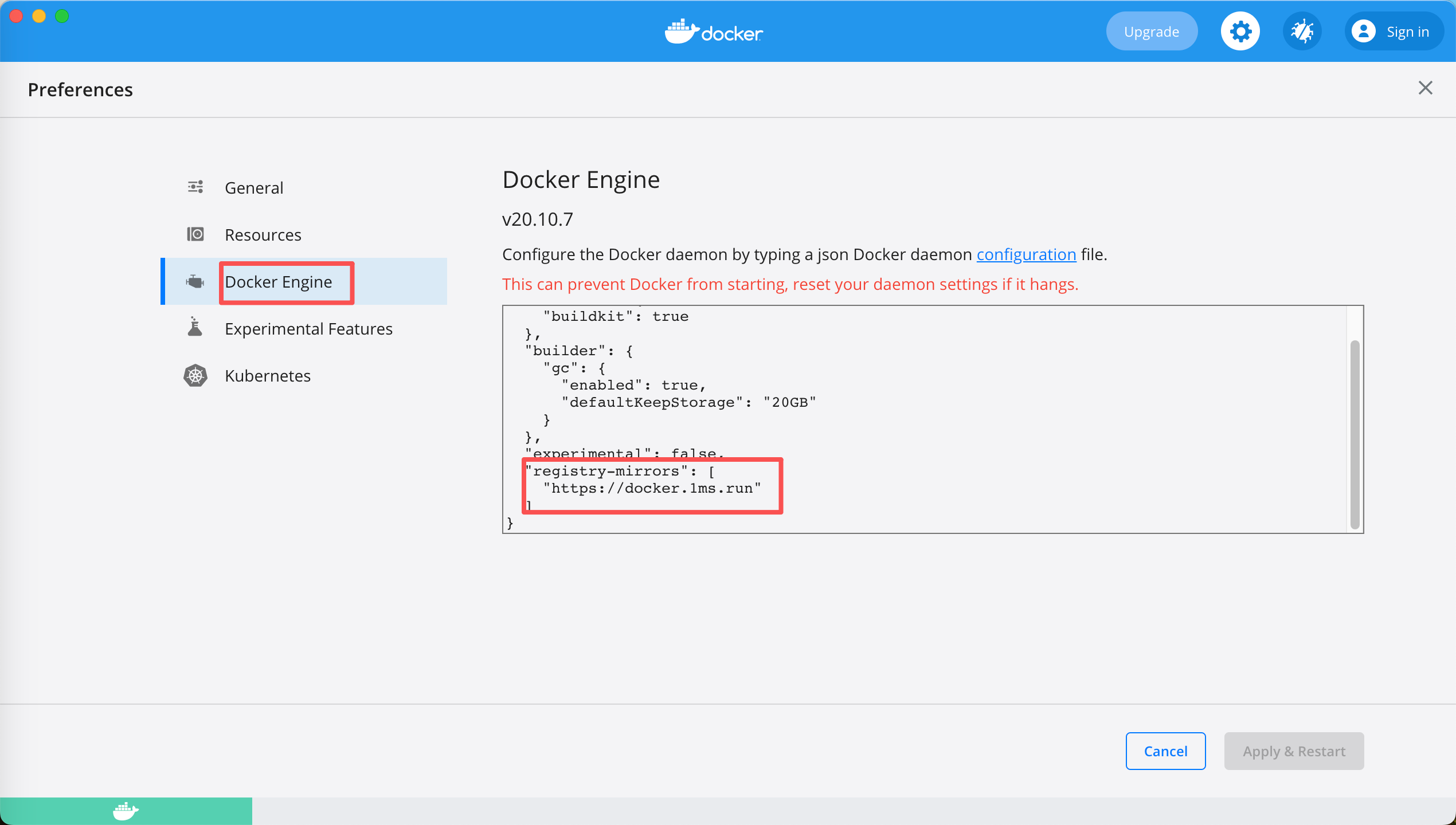
Task: Click the Resources disk icon
Action: coord(195,234)
